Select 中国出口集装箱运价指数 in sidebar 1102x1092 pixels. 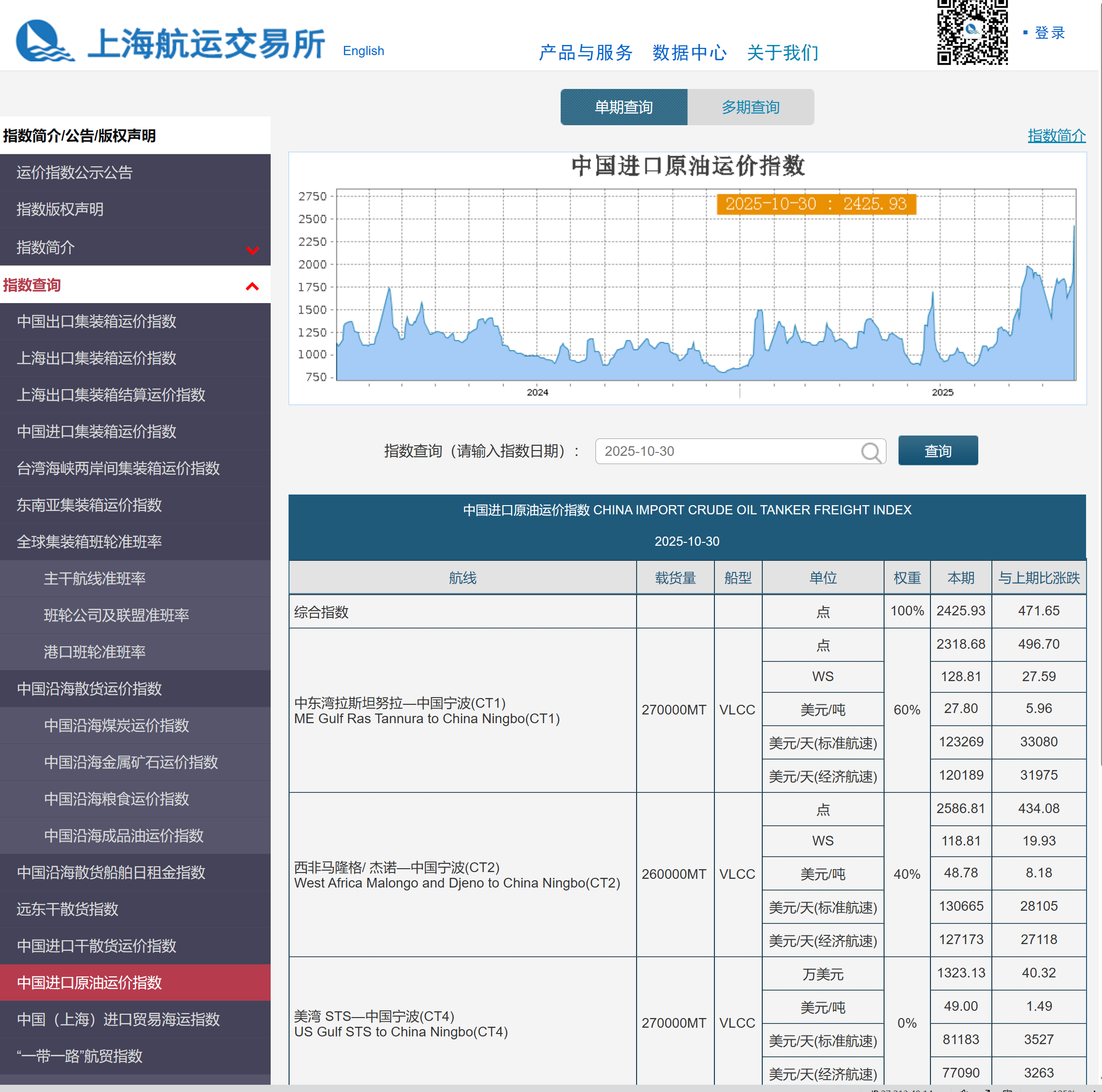click(96, 321)
